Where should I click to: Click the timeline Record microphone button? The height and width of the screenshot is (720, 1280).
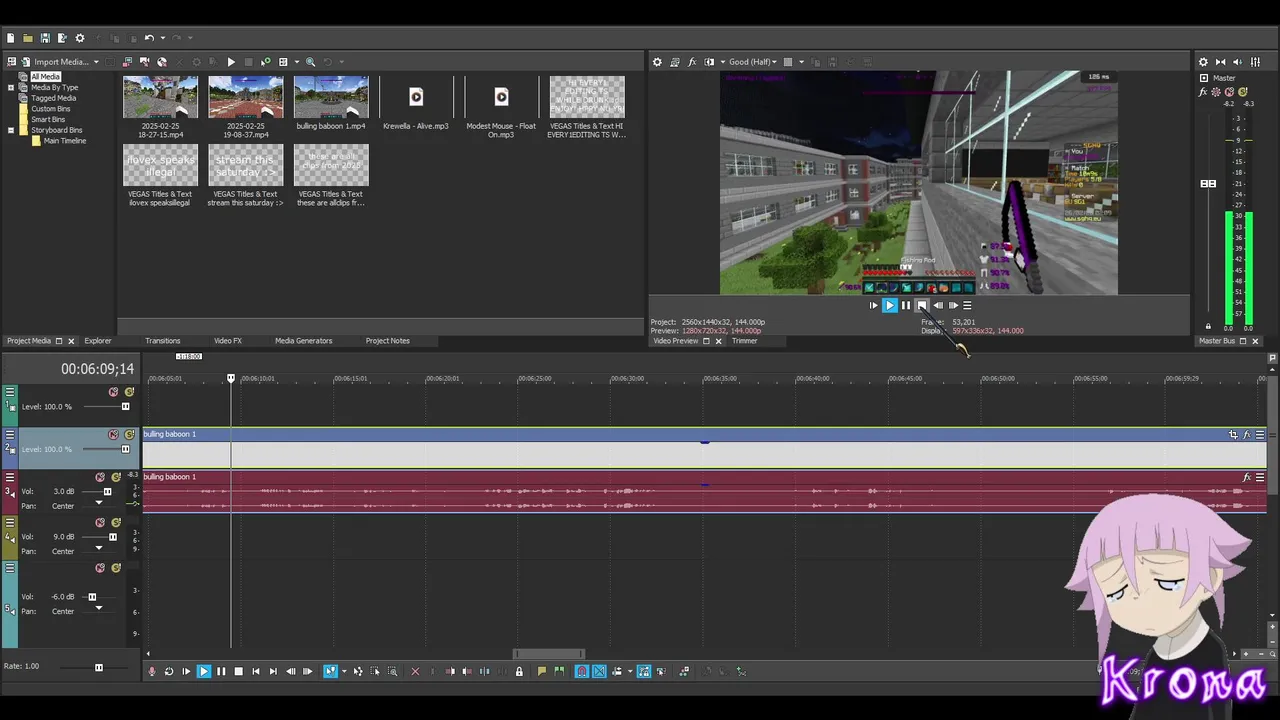(x=152, y=672)
